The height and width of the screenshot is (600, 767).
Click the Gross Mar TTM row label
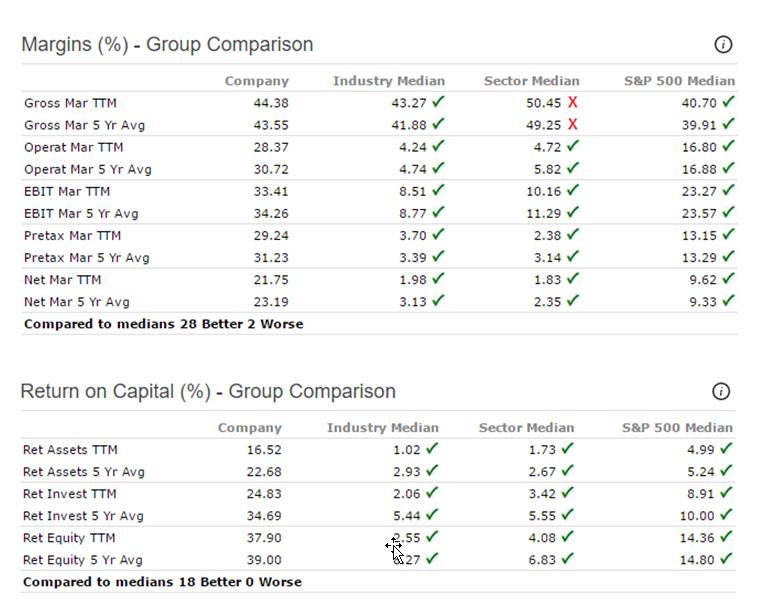coord(70,103)
